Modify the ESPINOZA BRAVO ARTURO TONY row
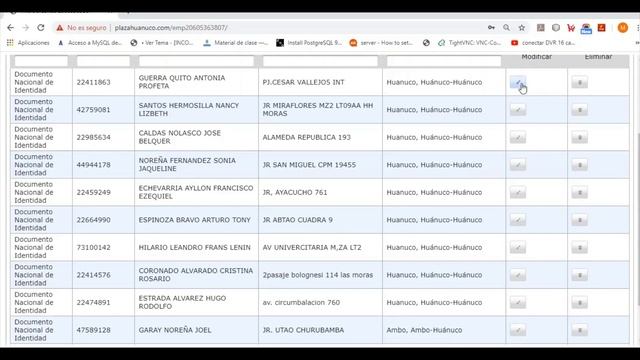This screenshot has height=360, width=640. pos(518,220)
